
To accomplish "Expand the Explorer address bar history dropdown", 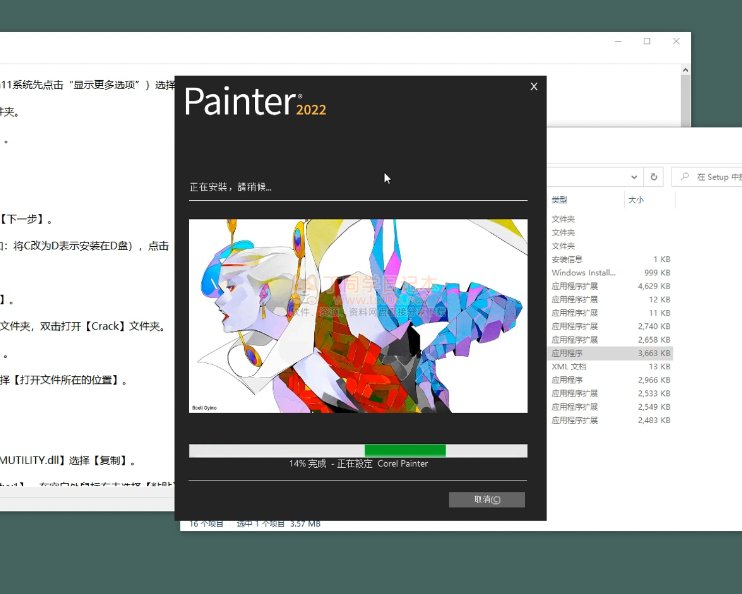I will 634,177.
